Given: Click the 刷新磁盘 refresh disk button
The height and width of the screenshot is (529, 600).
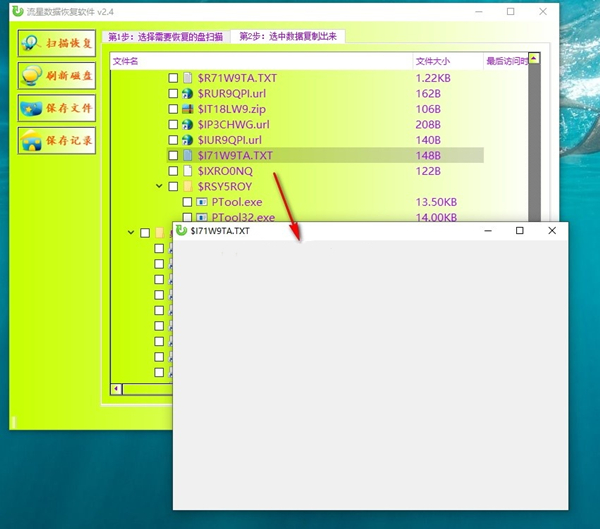Looking at the screenshot, I should click(x=56, y=75).
